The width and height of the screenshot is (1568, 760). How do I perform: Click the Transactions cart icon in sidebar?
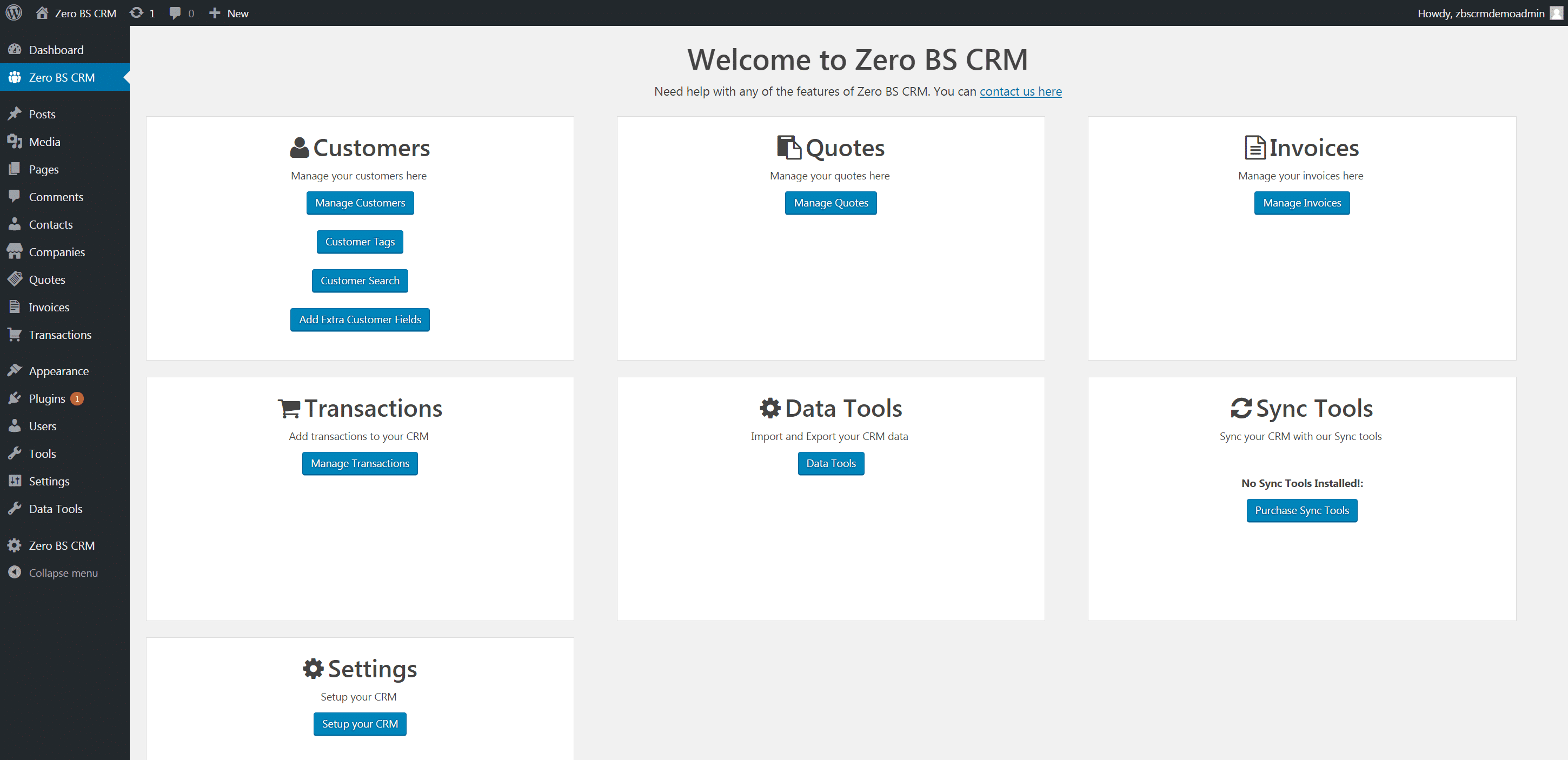click(x=15, y=335)
